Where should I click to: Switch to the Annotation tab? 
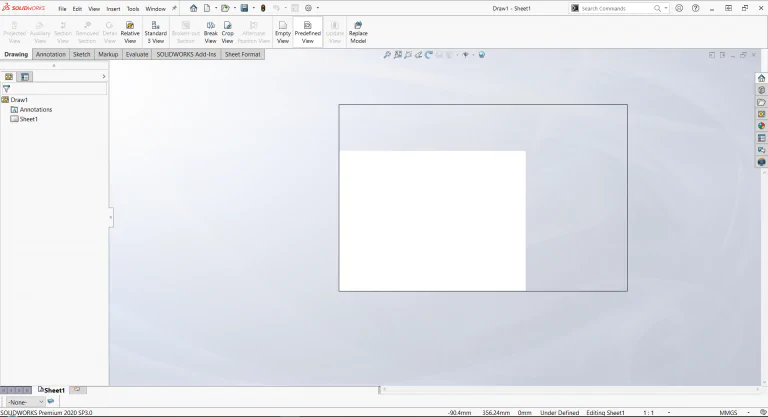point(50,54)
